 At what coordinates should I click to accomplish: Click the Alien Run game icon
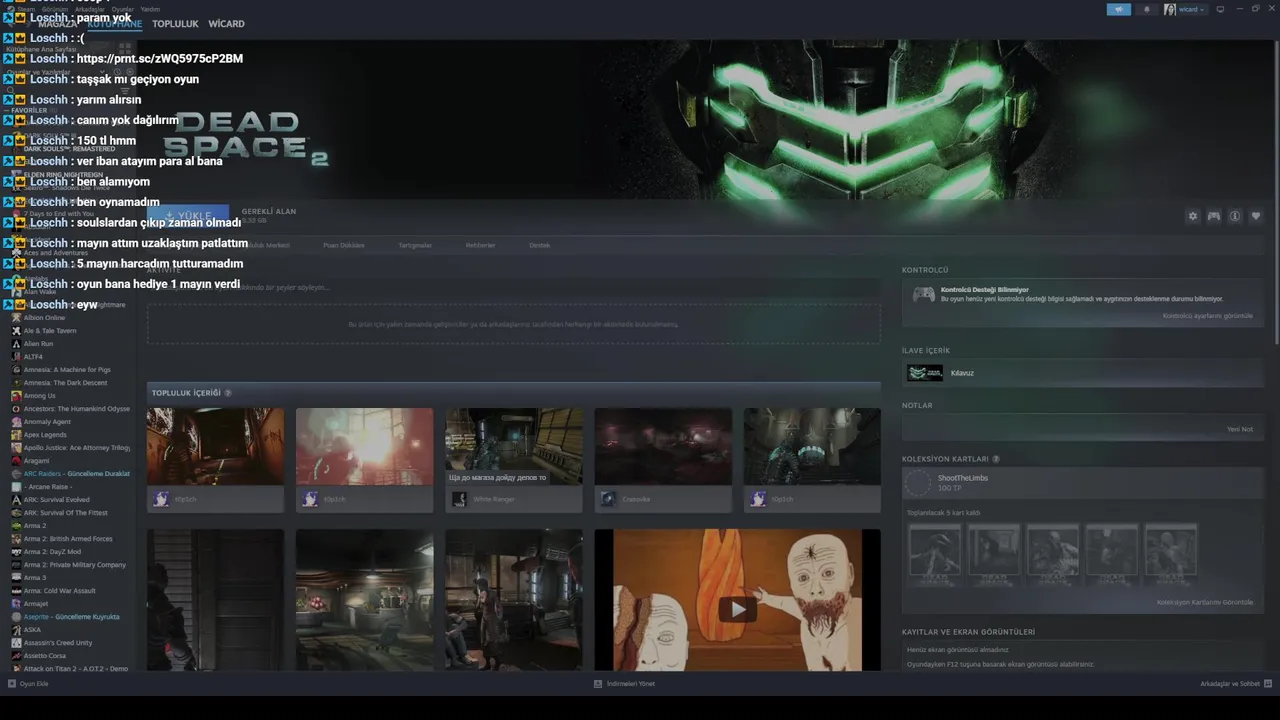(x=16, y=344)
